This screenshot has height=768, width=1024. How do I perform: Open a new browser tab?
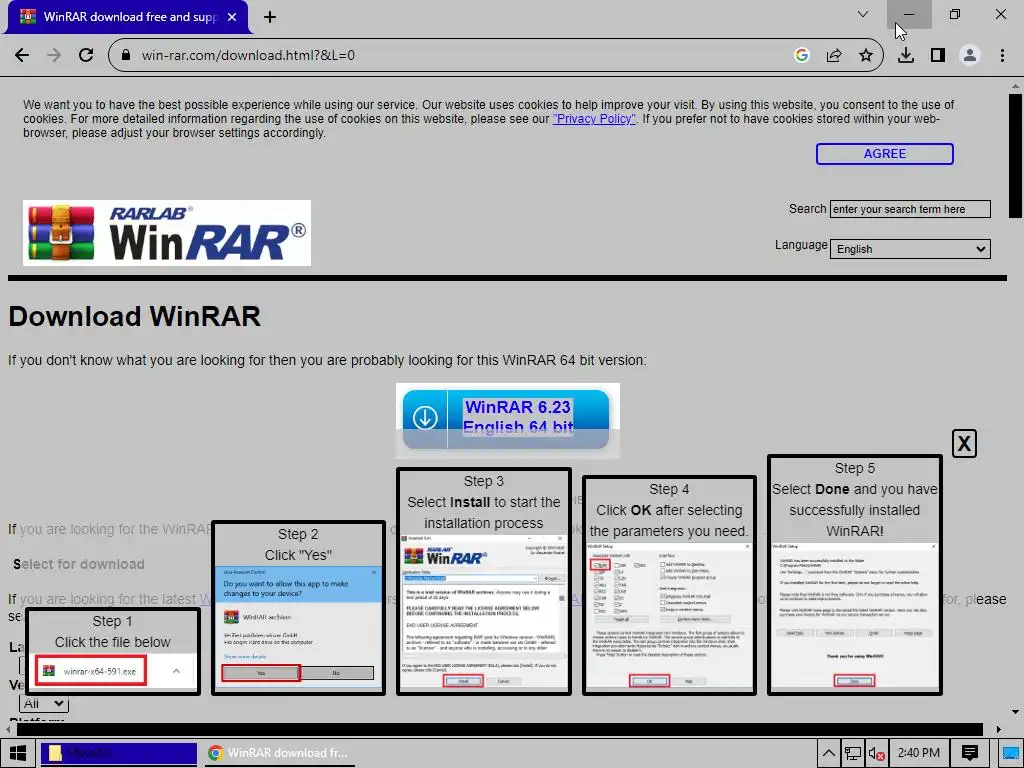[270, 17]
